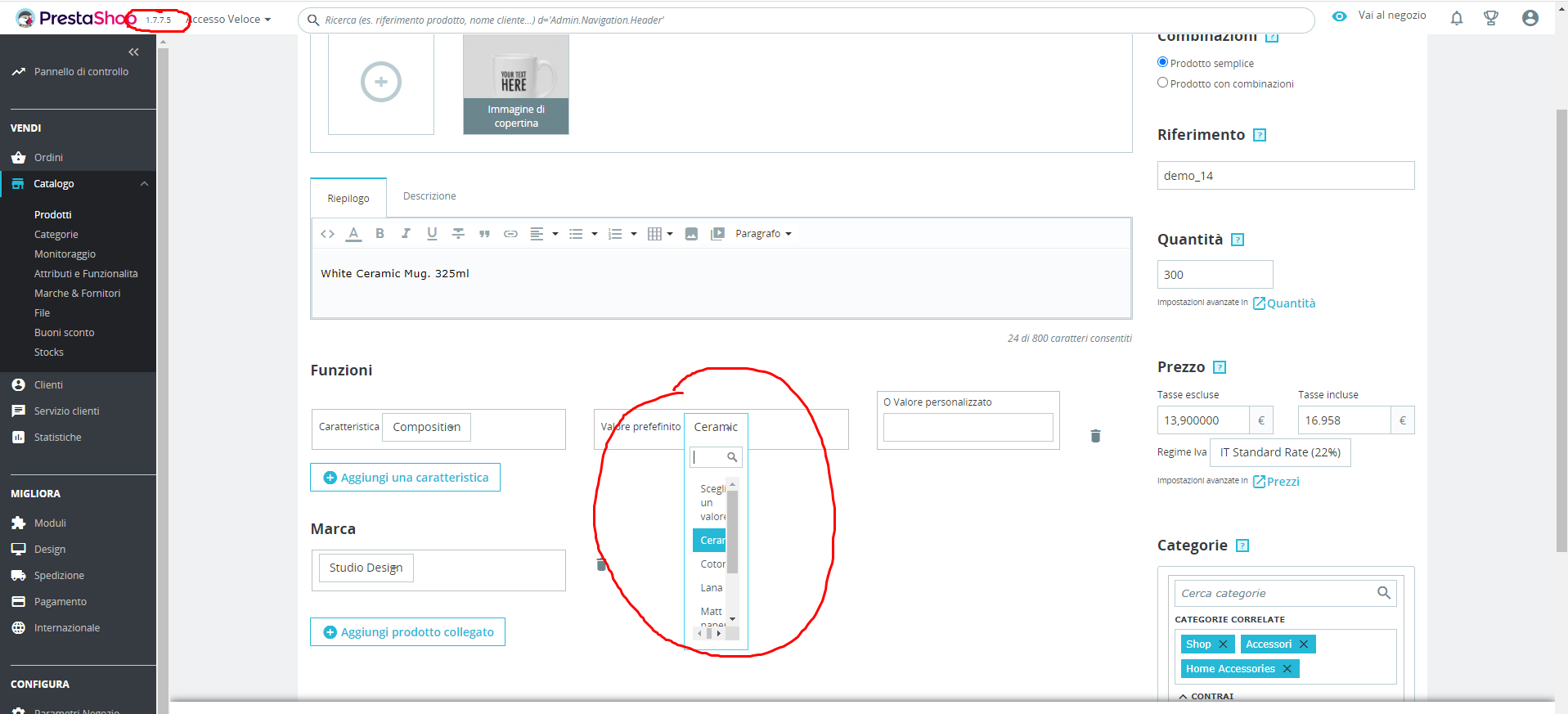Insert media video in editor toolbar

tap(717, 234)
